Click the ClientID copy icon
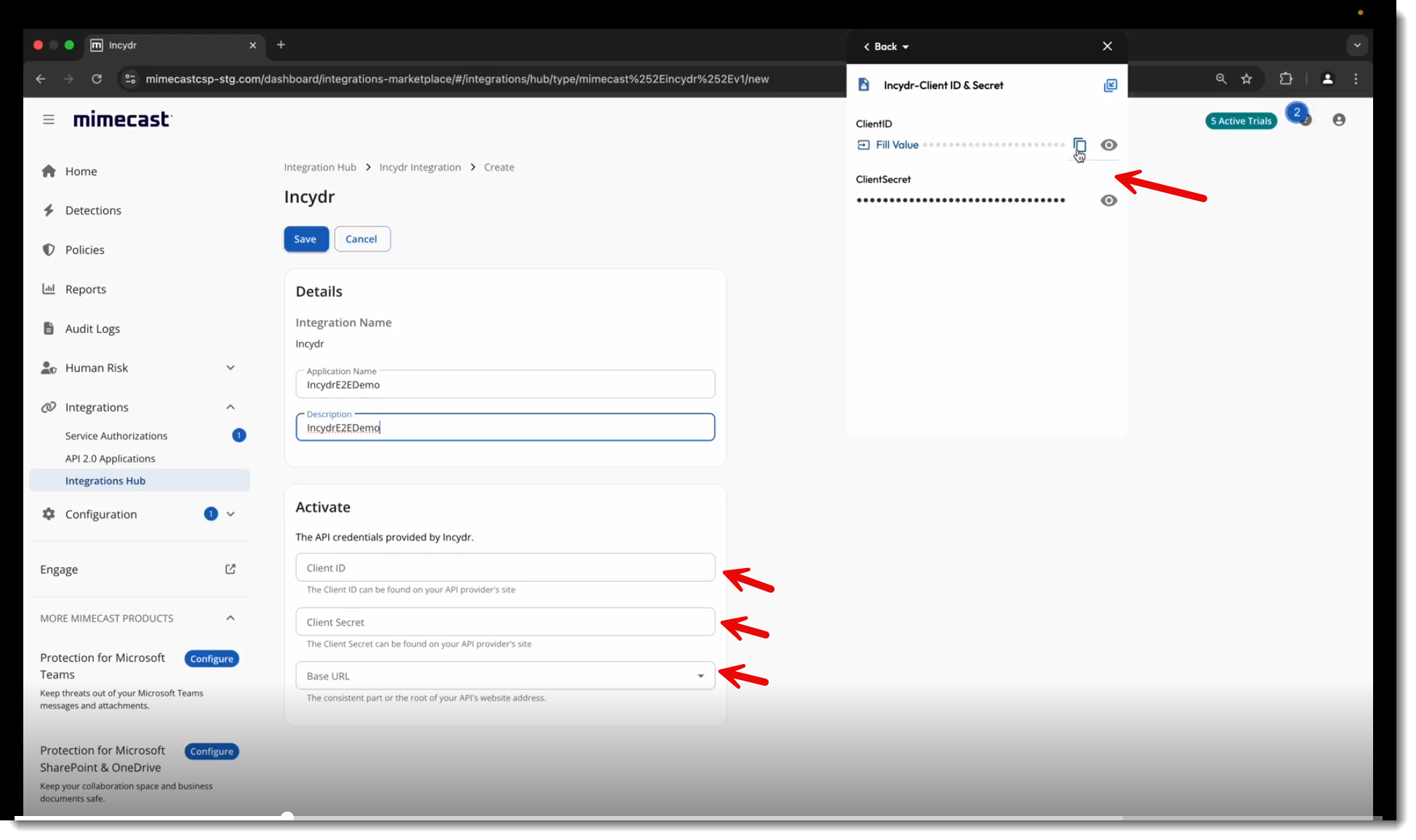The height and width of the screenshot is (840, 1416). 1079,145
